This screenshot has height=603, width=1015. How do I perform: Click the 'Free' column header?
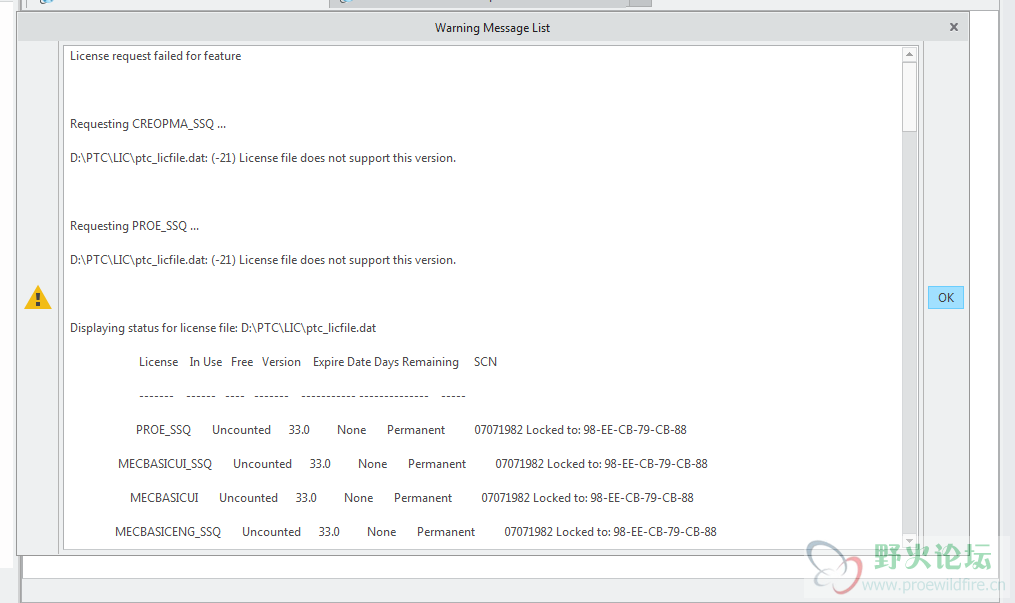241,362
